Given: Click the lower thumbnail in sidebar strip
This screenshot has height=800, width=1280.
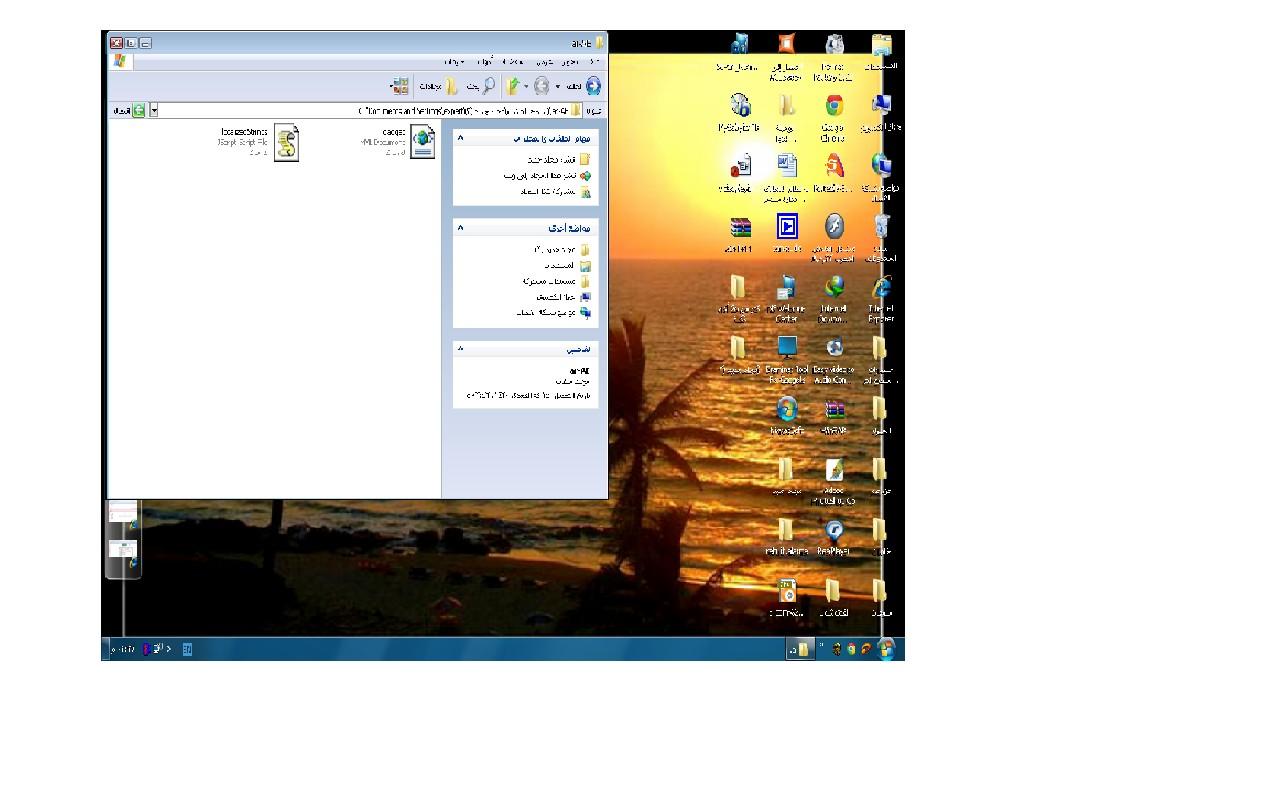Looking at the screenshot, I should coord(123,549).
